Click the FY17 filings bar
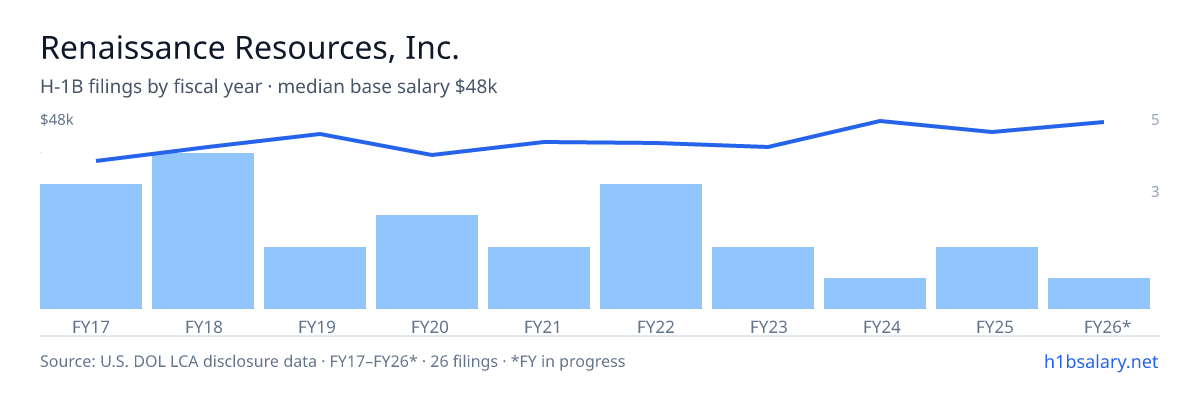Image resolution: width=1200 pixels, height=400 pixels. (x=91, y=246)
